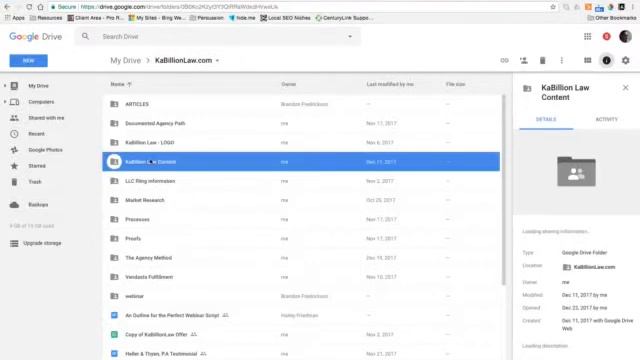Click the browser address bar URL
Screen dimensions: 640x360
click(180, 7)
